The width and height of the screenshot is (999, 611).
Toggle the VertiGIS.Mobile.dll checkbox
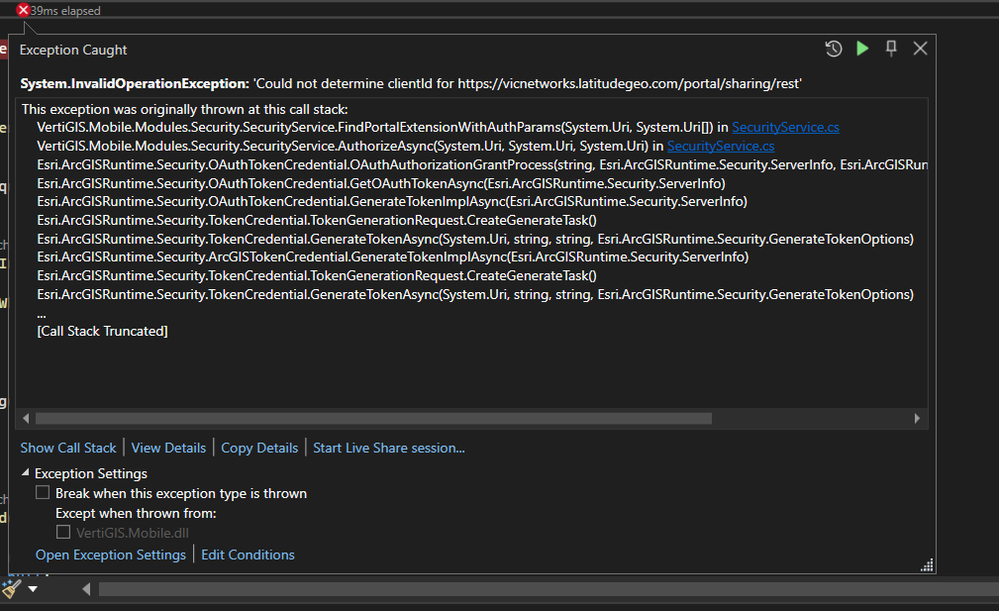(63, 533)
